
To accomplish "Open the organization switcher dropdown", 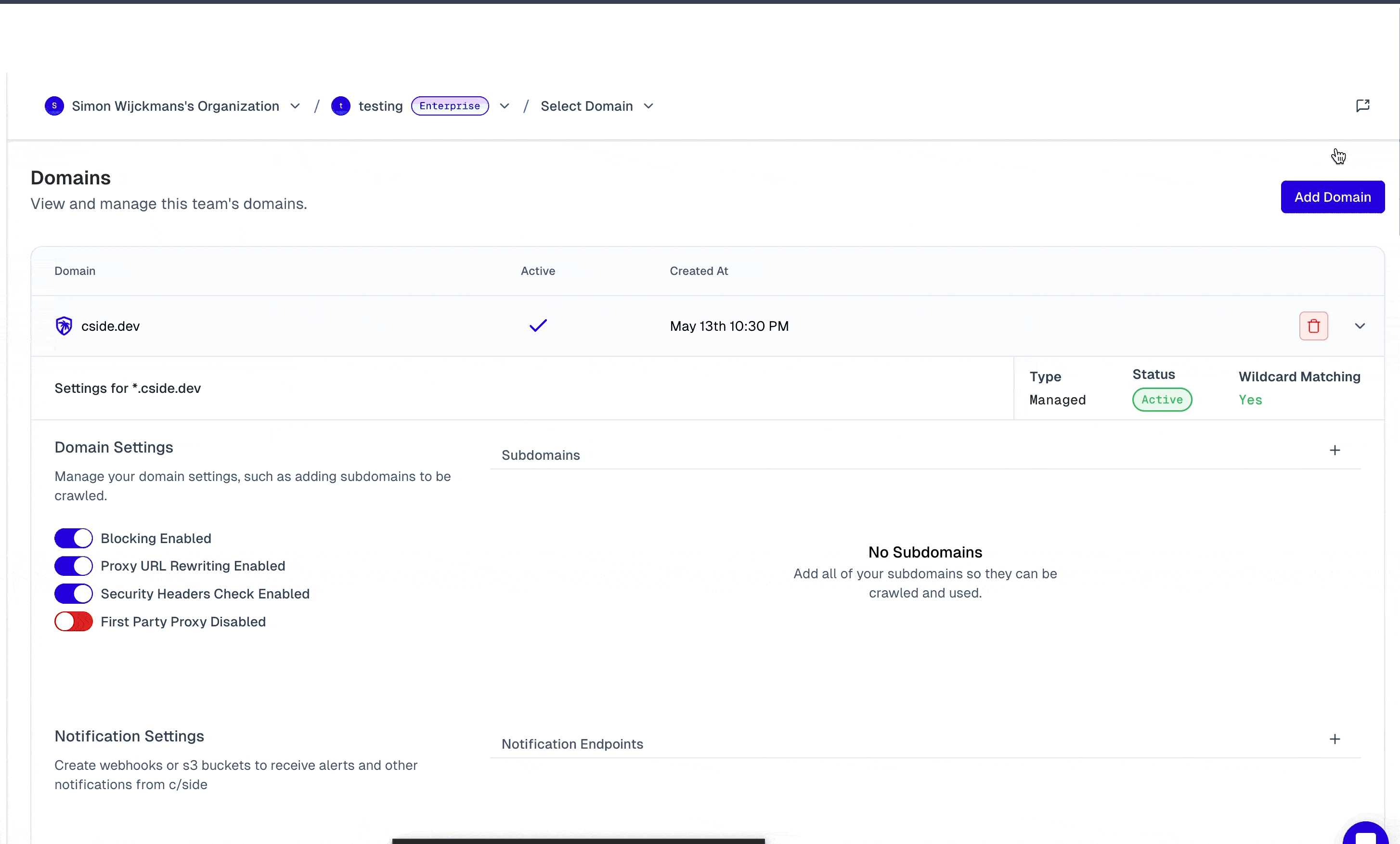I will (x=294, y=106).
